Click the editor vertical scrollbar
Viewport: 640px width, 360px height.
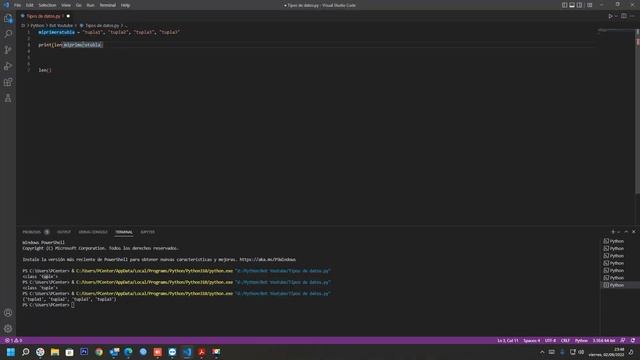coord(637,110)
